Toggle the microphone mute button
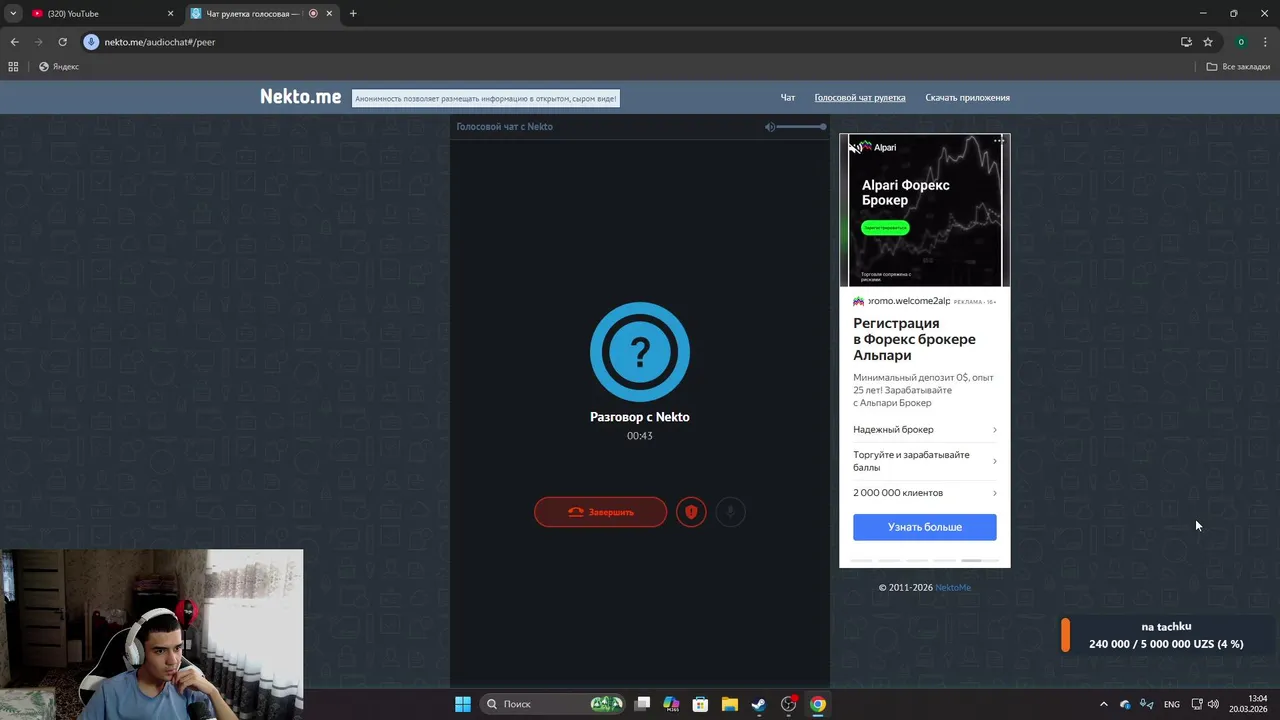The width and height of the screenshot is (1280, 720). (x=730, y=512)
